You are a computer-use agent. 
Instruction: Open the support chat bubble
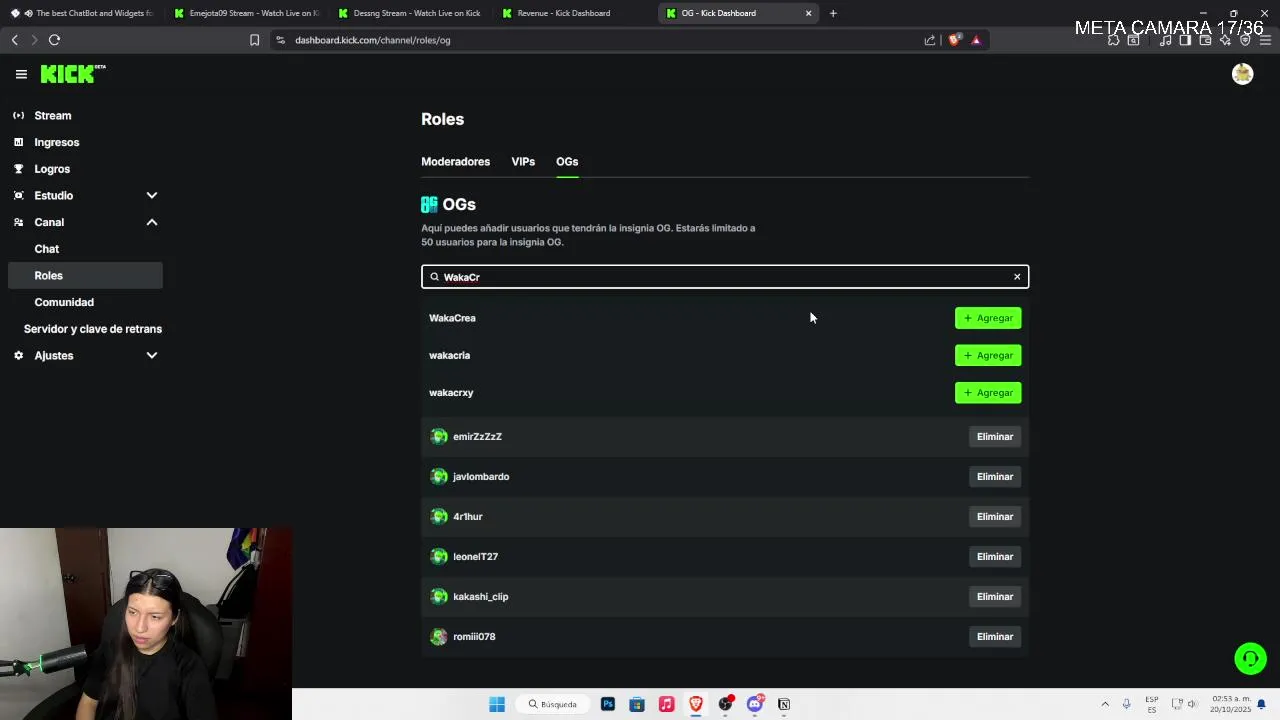[1250, 658]
